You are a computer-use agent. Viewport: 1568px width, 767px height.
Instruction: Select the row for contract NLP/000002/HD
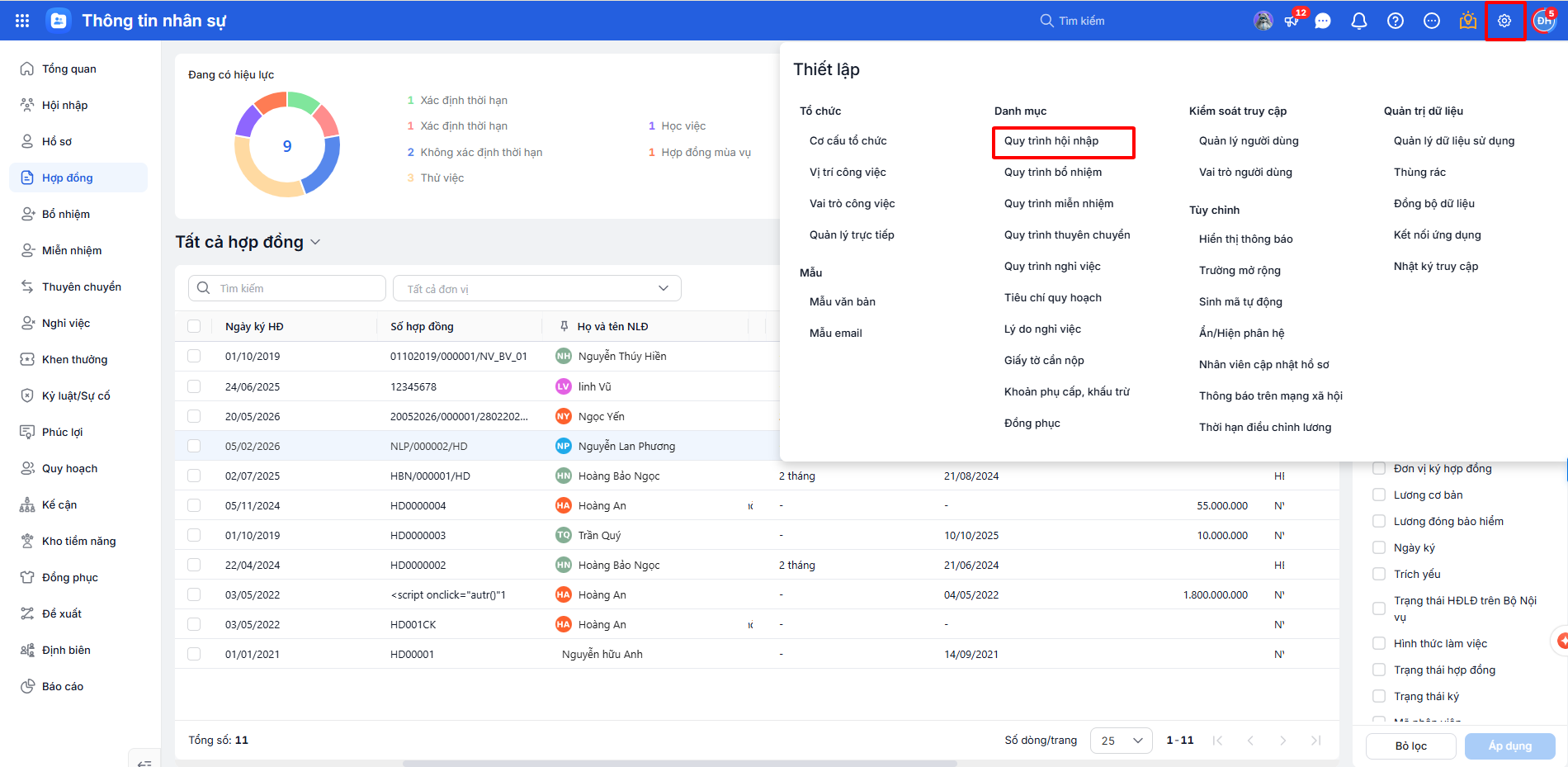click(x=194, y=446)
